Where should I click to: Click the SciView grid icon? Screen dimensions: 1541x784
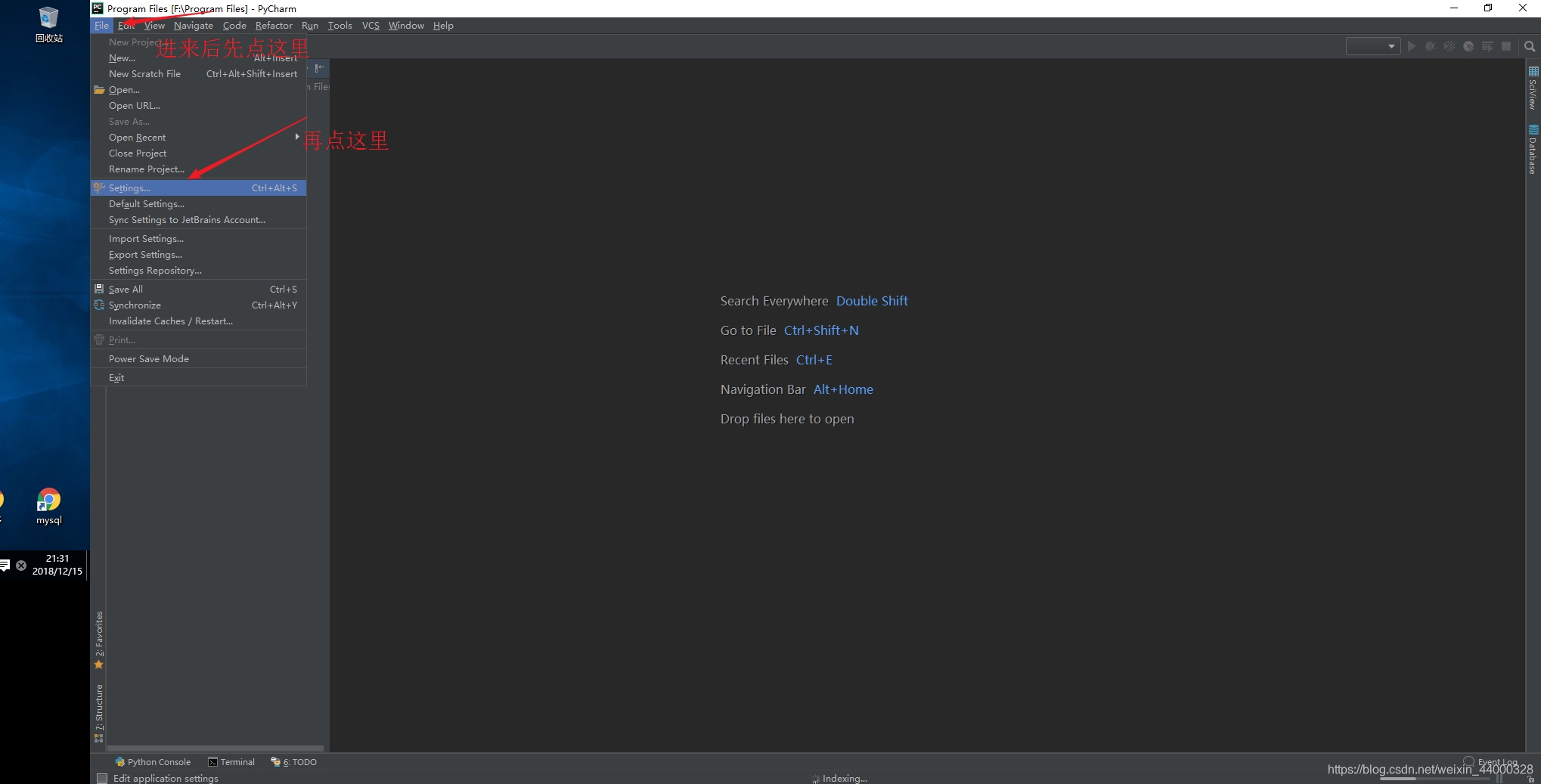tap(1533, 72)
